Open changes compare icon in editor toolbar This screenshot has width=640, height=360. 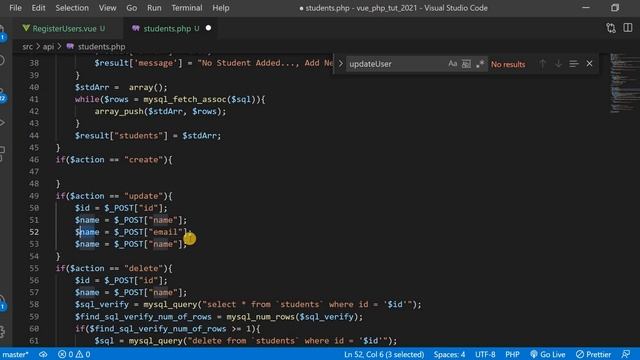(x=611, y=28)
